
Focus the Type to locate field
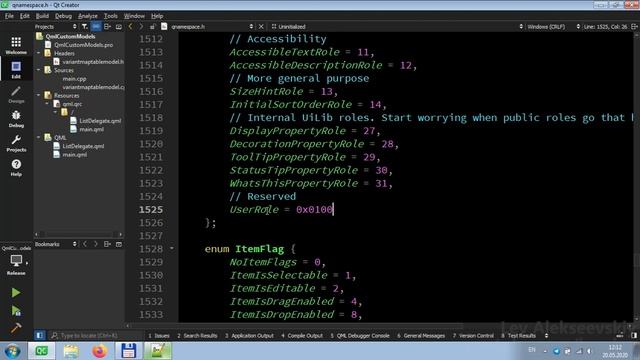pos(95,336)
